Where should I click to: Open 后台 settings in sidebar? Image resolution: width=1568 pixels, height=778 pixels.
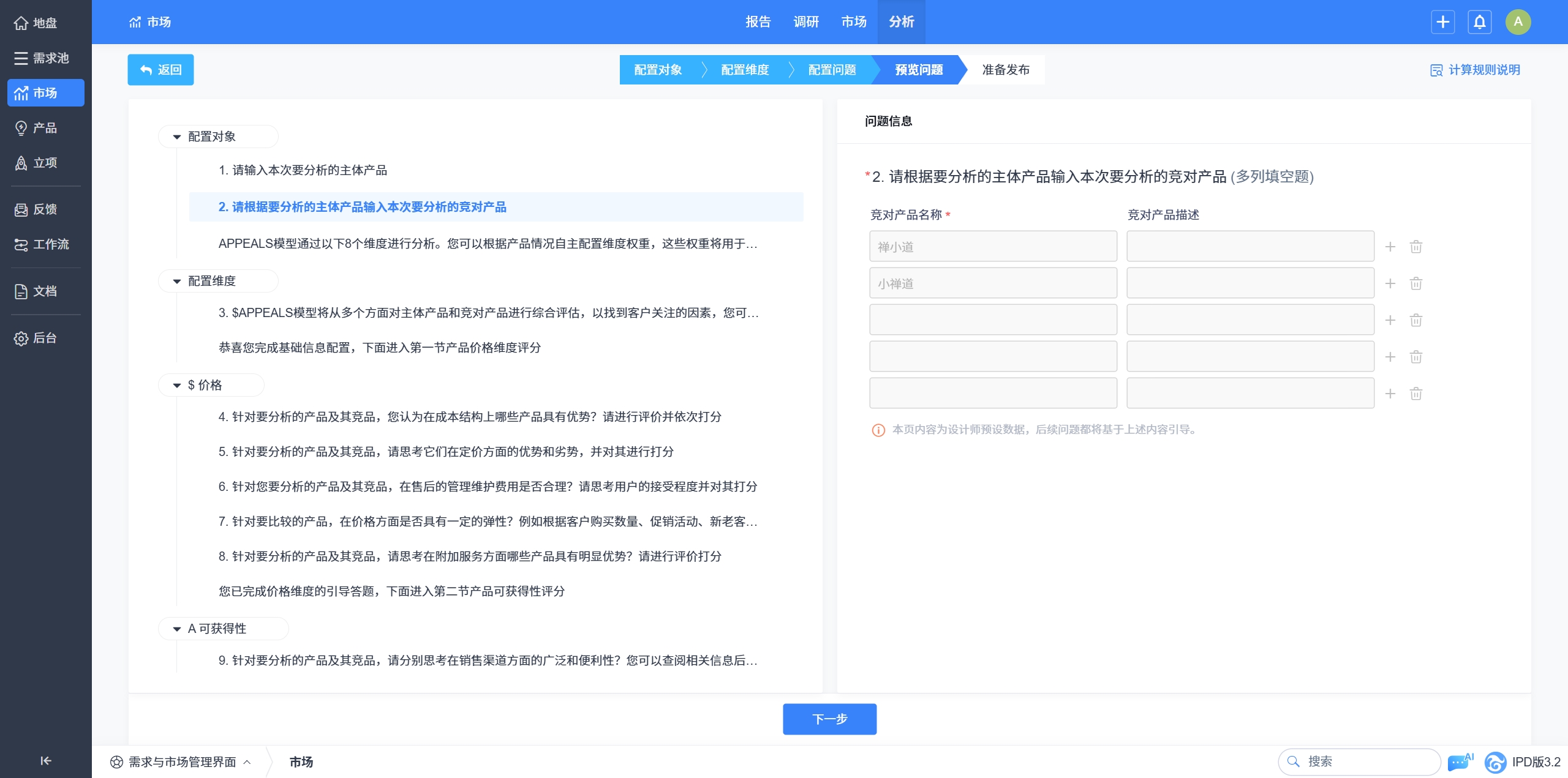pos(45,338)
